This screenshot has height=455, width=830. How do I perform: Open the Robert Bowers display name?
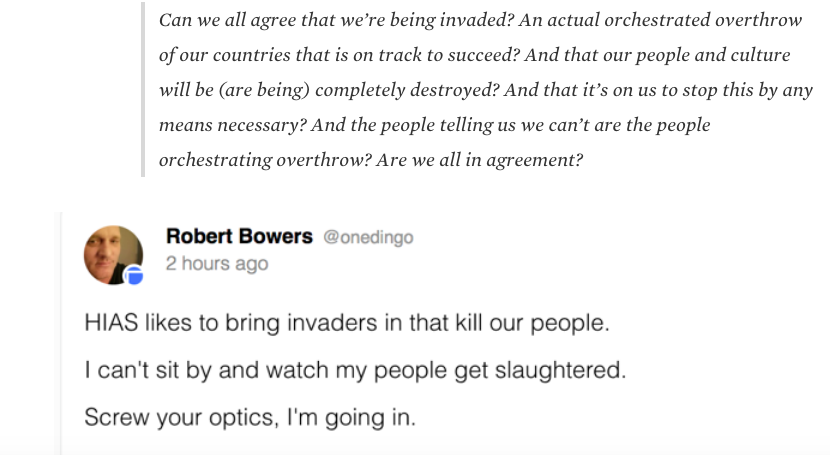pos(239,236)
